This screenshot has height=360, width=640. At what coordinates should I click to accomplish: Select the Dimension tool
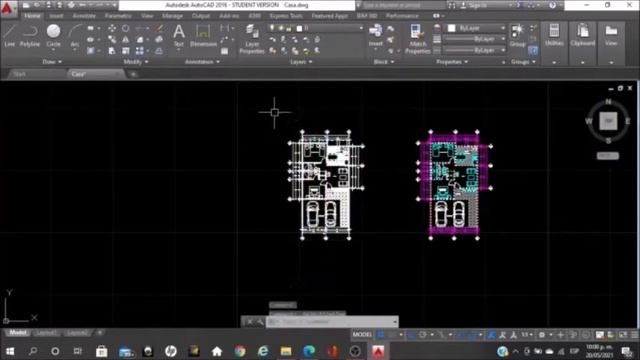(x=203, y=35)
